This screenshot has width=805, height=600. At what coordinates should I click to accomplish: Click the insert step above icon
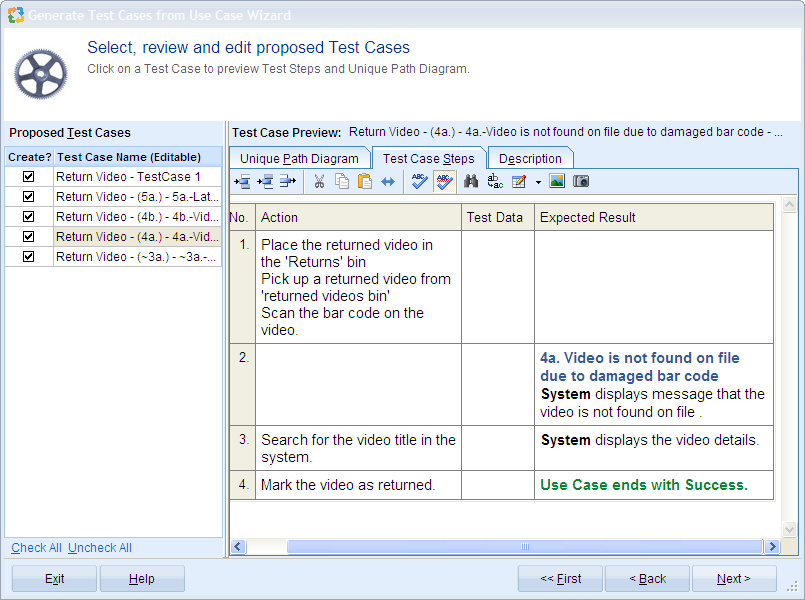242,181
